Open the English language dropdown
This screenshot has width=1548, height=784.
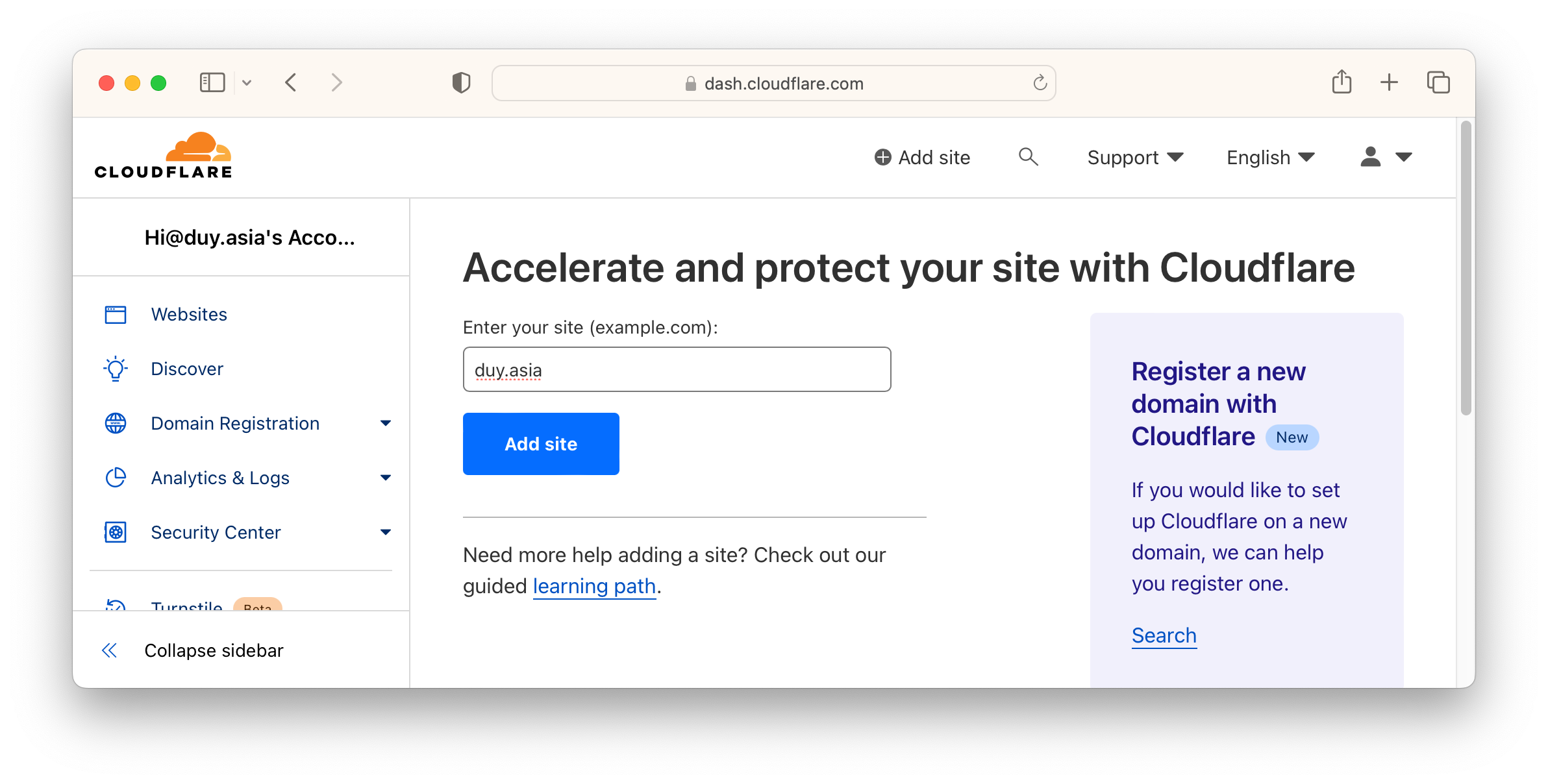[1269, 156]
